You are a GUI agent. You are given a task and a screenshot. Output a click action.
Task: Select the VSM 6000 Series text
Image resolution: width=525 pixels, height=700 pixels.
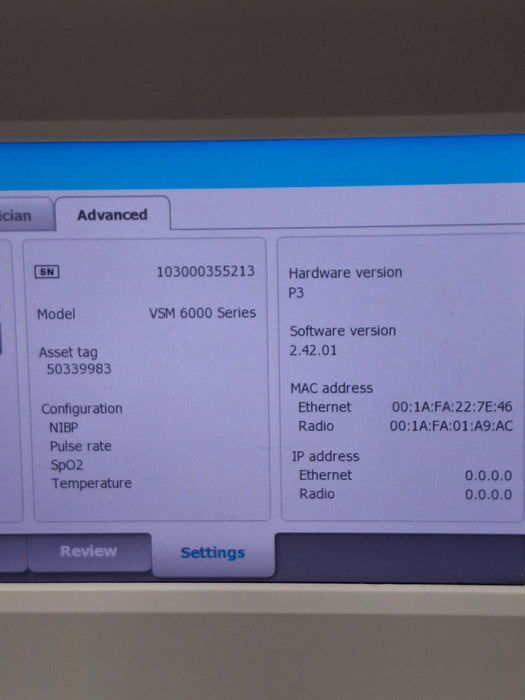click(x=203, y=313)
